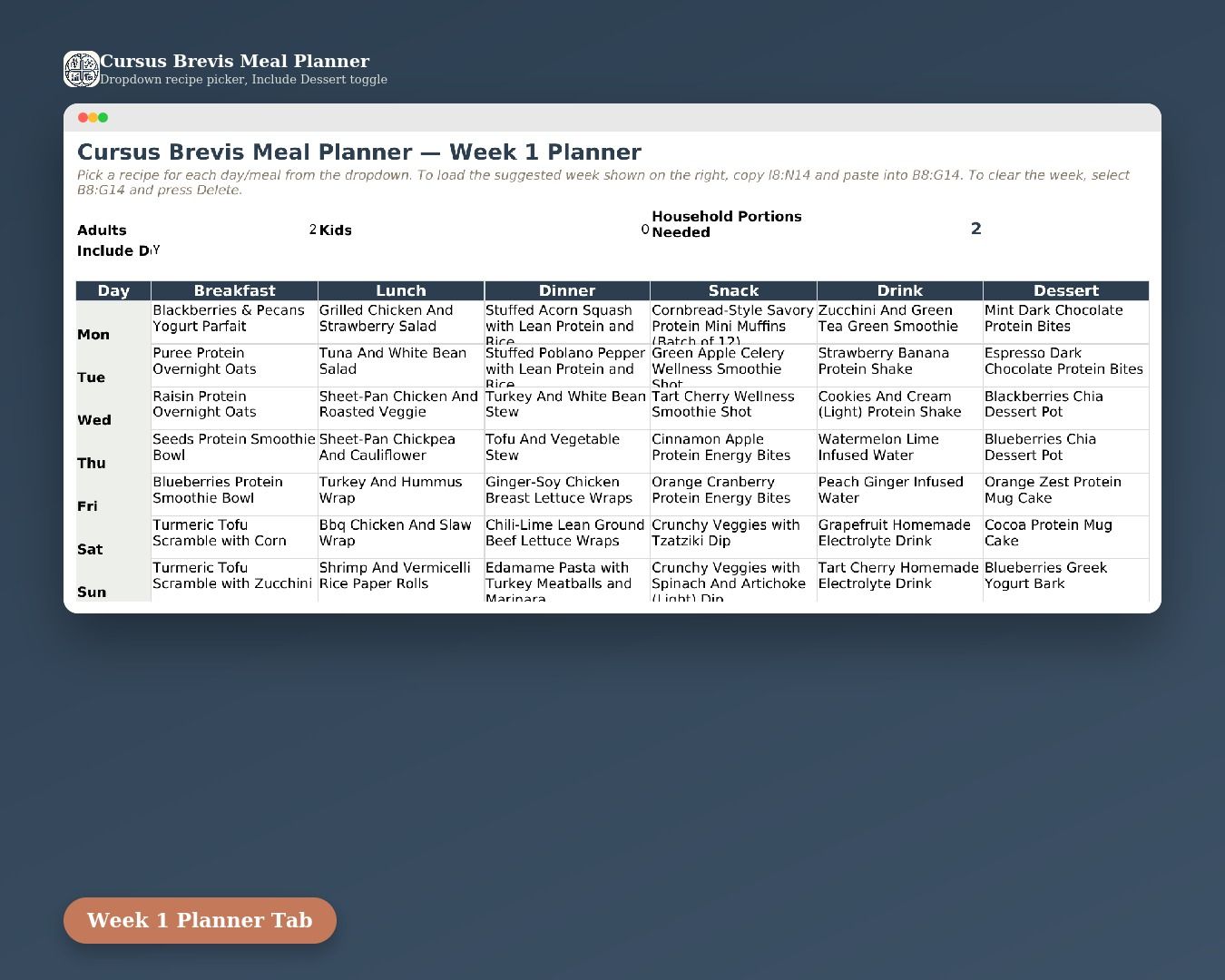The image size is (1225, 980).
Task: Select the Sun row label
Action: click(x=113, y=580)
